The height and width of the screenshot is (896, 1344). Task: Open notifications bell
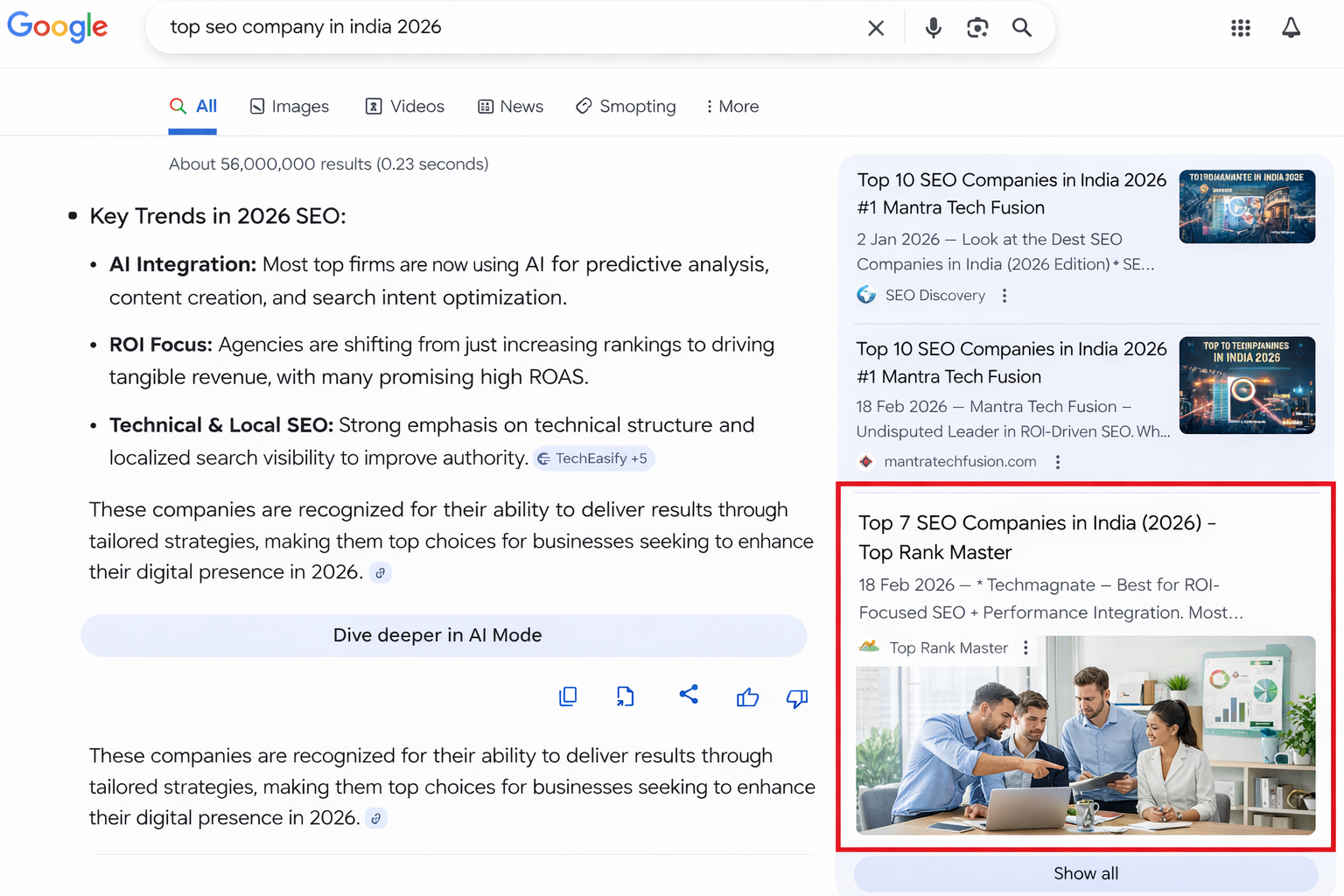1291,27
